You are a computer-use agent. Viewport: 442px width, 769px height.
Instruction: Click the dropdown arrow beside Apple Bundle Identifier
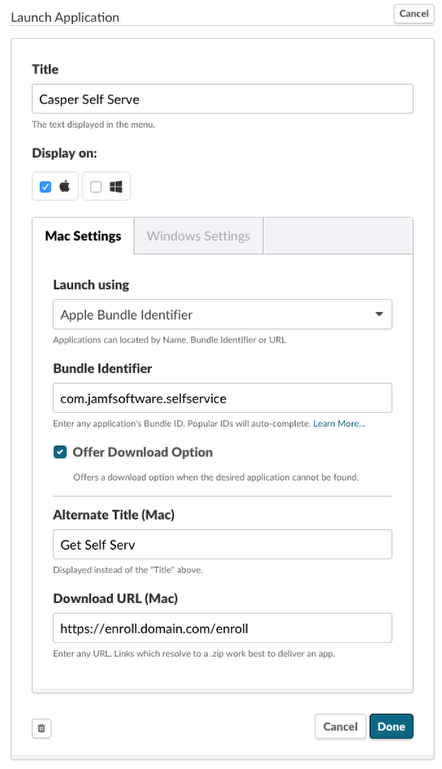[379, 314]
